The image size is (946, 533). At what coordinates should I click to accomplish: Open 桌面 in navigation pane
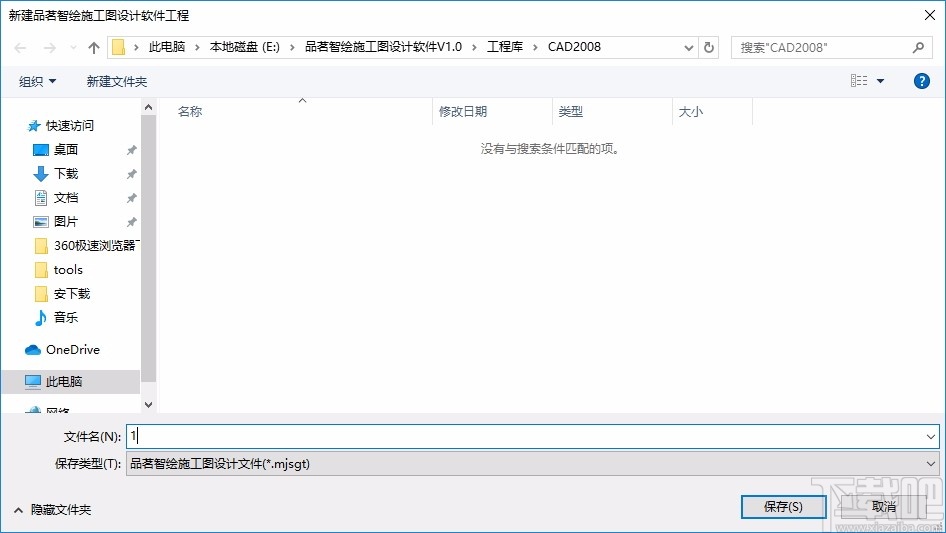66,150
